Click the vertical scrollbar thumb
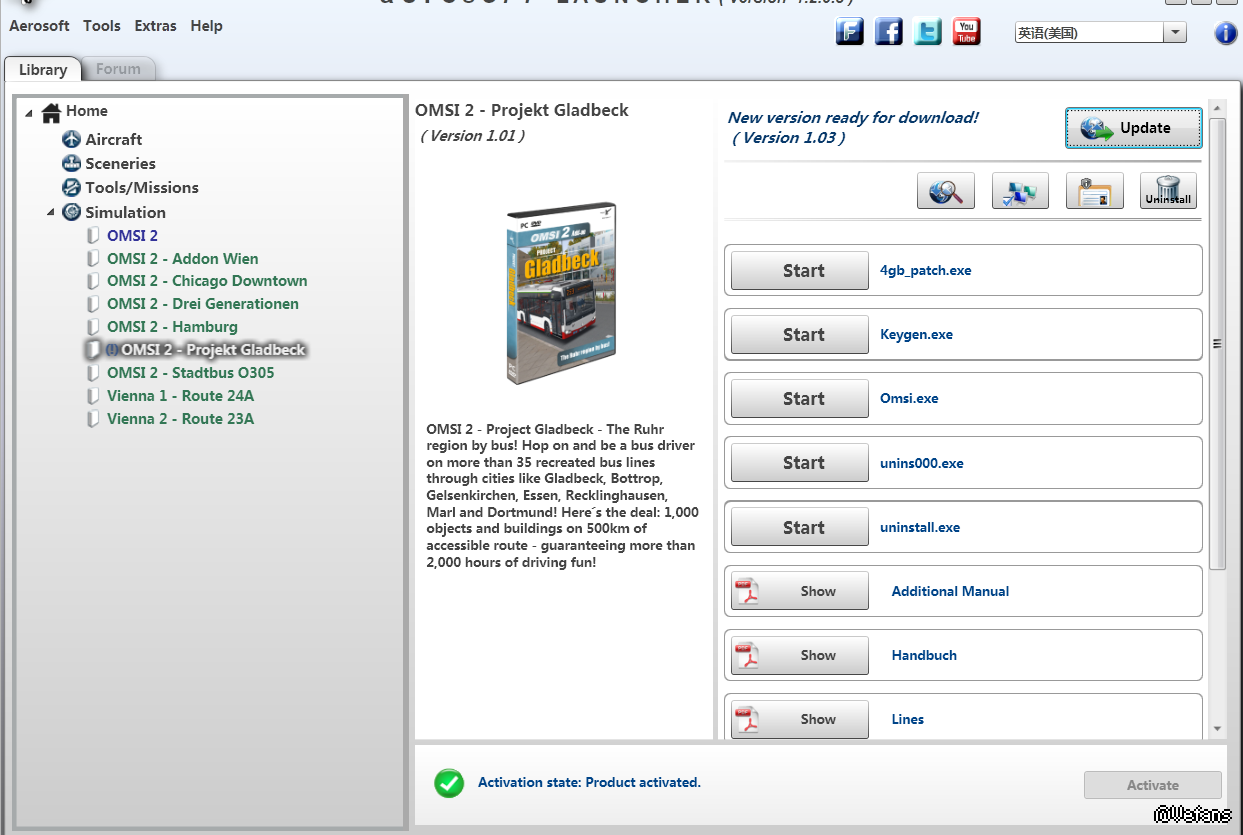This screenshot has width=1243, height=835. point(1217,343)
